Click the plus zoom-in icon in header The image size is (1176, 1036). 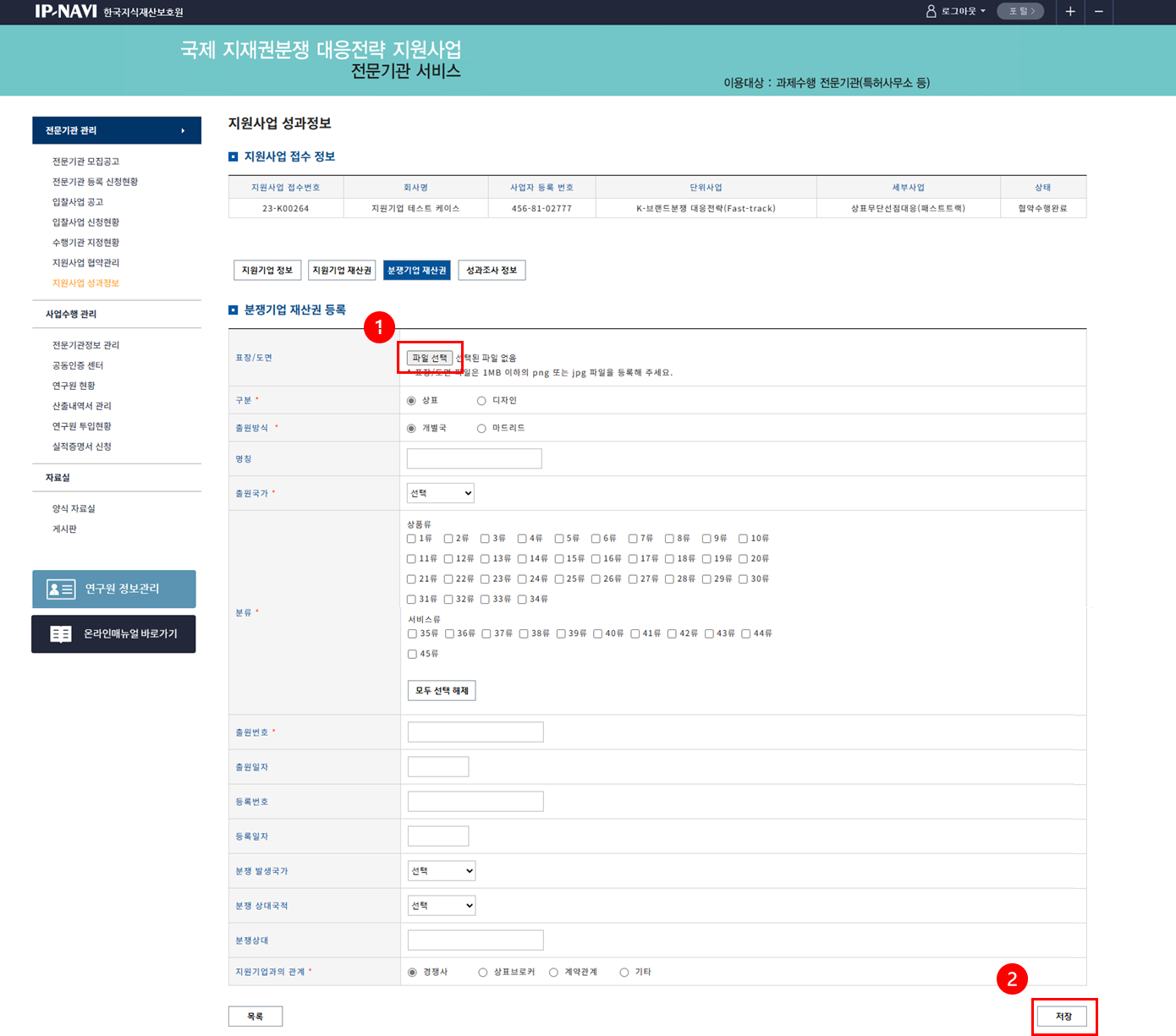click(x=1070, y=11)
